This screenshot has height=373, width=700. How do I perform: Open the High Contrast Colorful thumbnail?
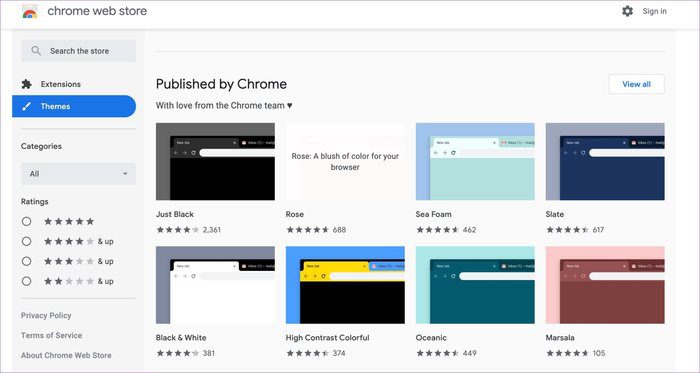345,285
